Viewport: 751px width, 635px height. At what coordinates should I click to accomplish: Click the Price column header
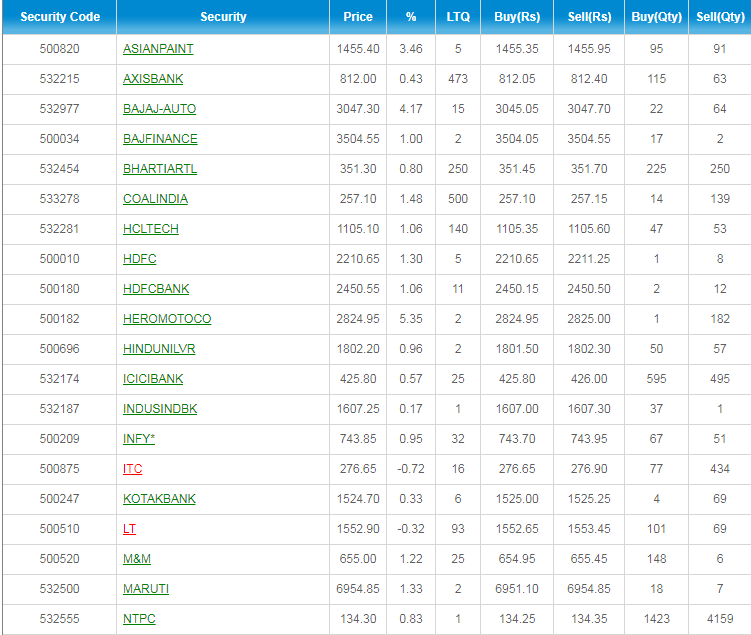click(x=358, y=17)
